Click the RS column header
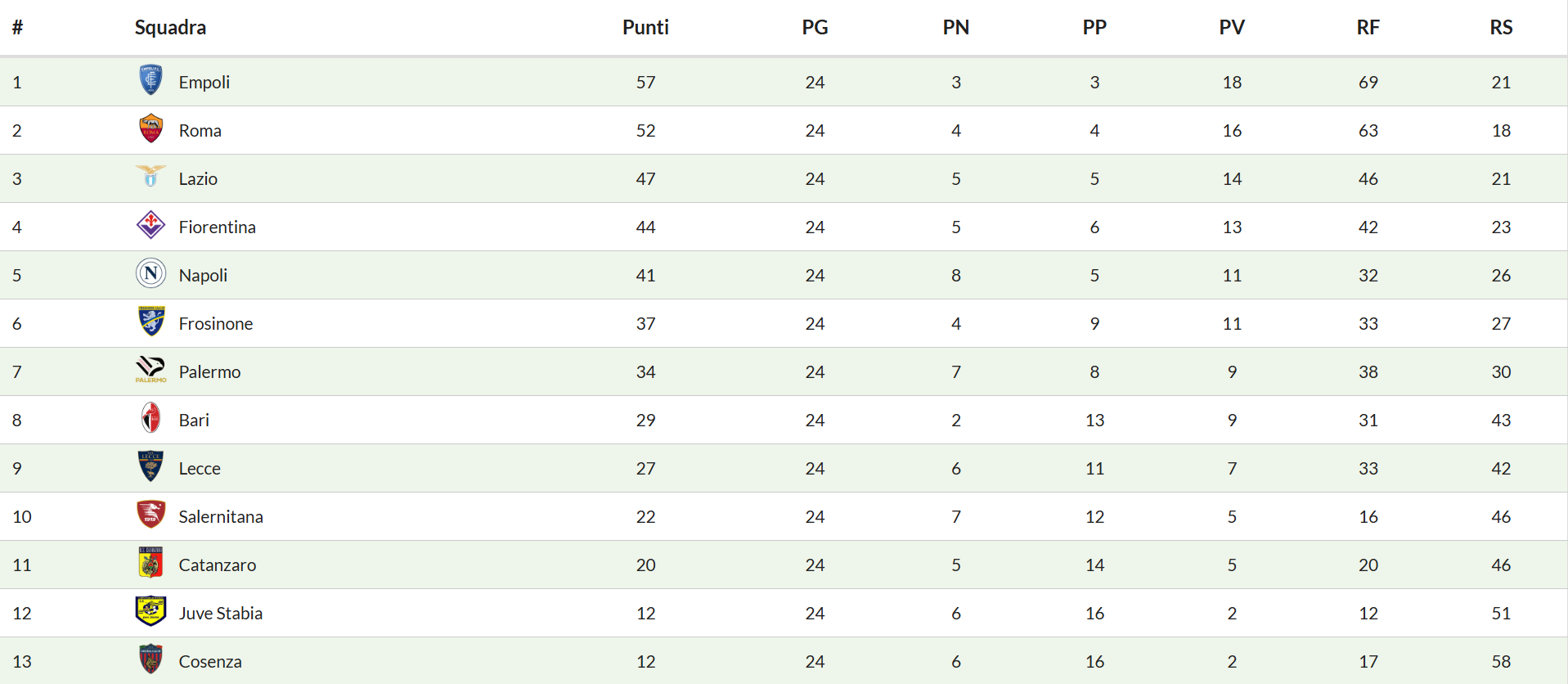 pos(1501,28)
